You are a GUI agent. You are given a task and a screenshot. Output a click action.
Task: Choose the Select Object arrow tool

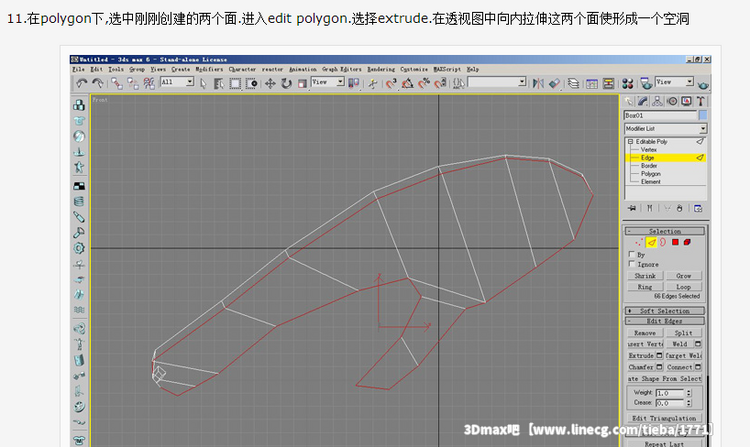[x=203, y=84]
